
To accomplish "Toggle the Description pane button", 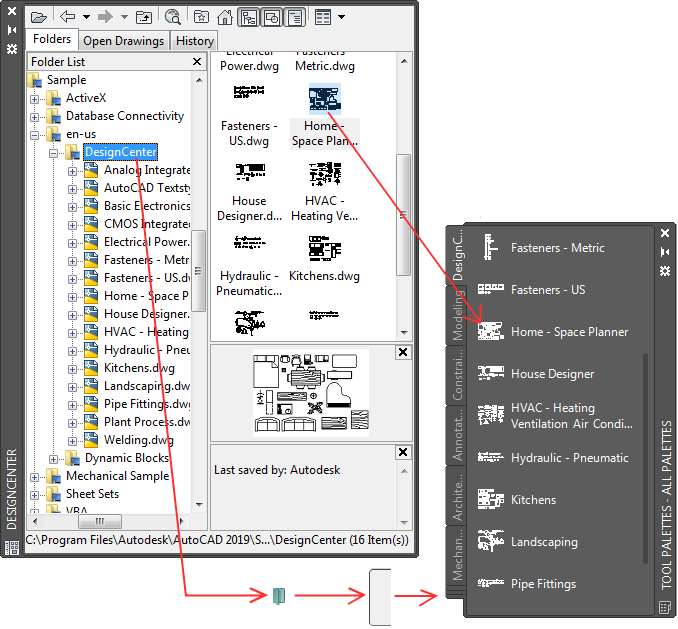I will [295, 17].
